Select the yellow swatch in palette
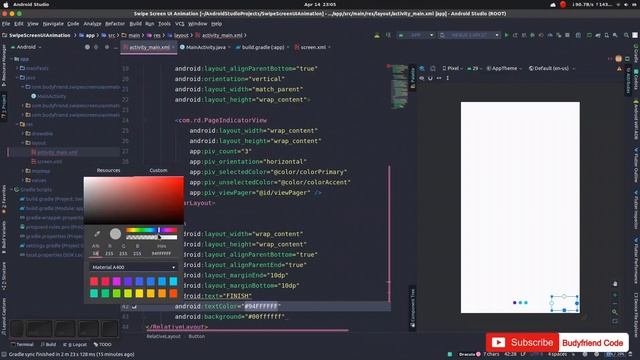The image size is (640, 360). [x=139, y=293]
